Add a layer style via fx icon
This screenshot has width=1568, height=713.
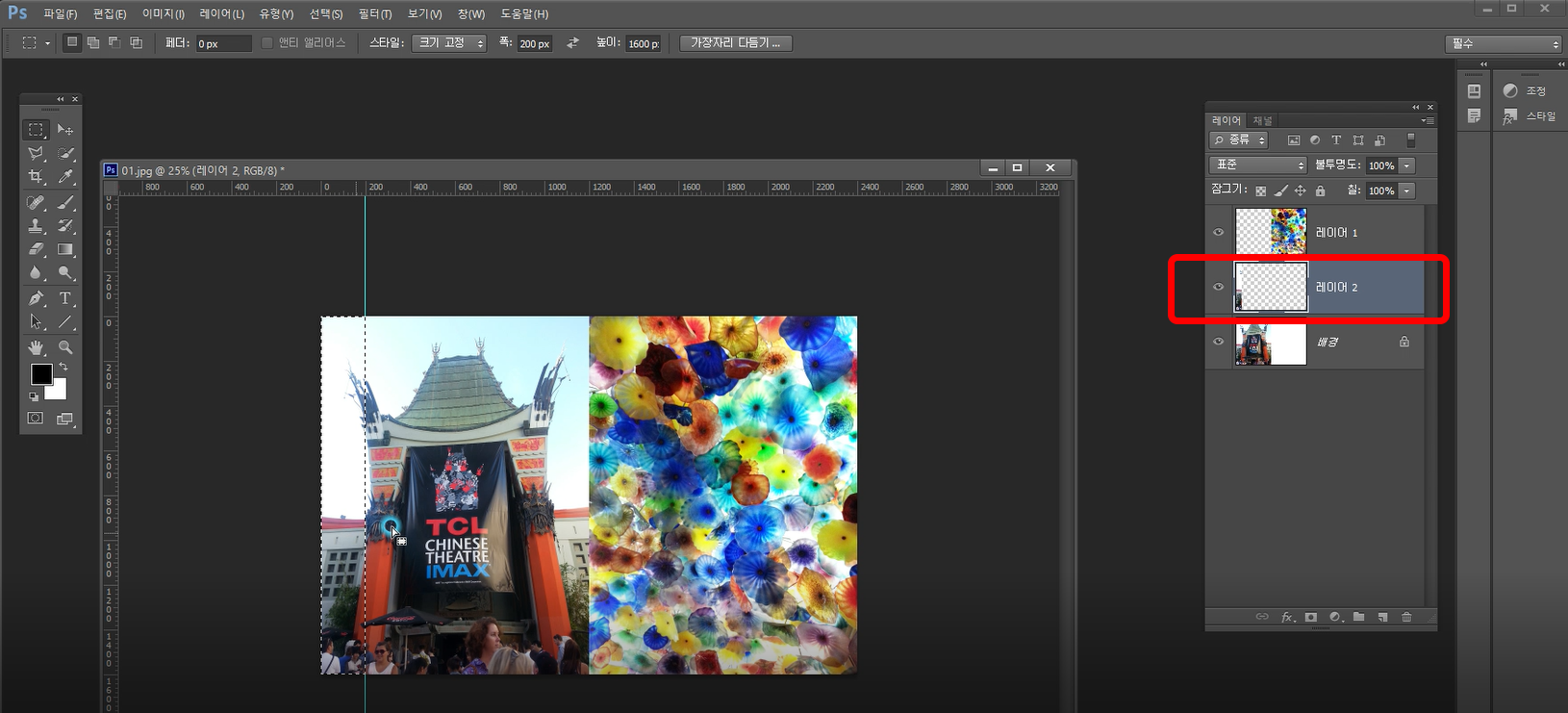1287,617
